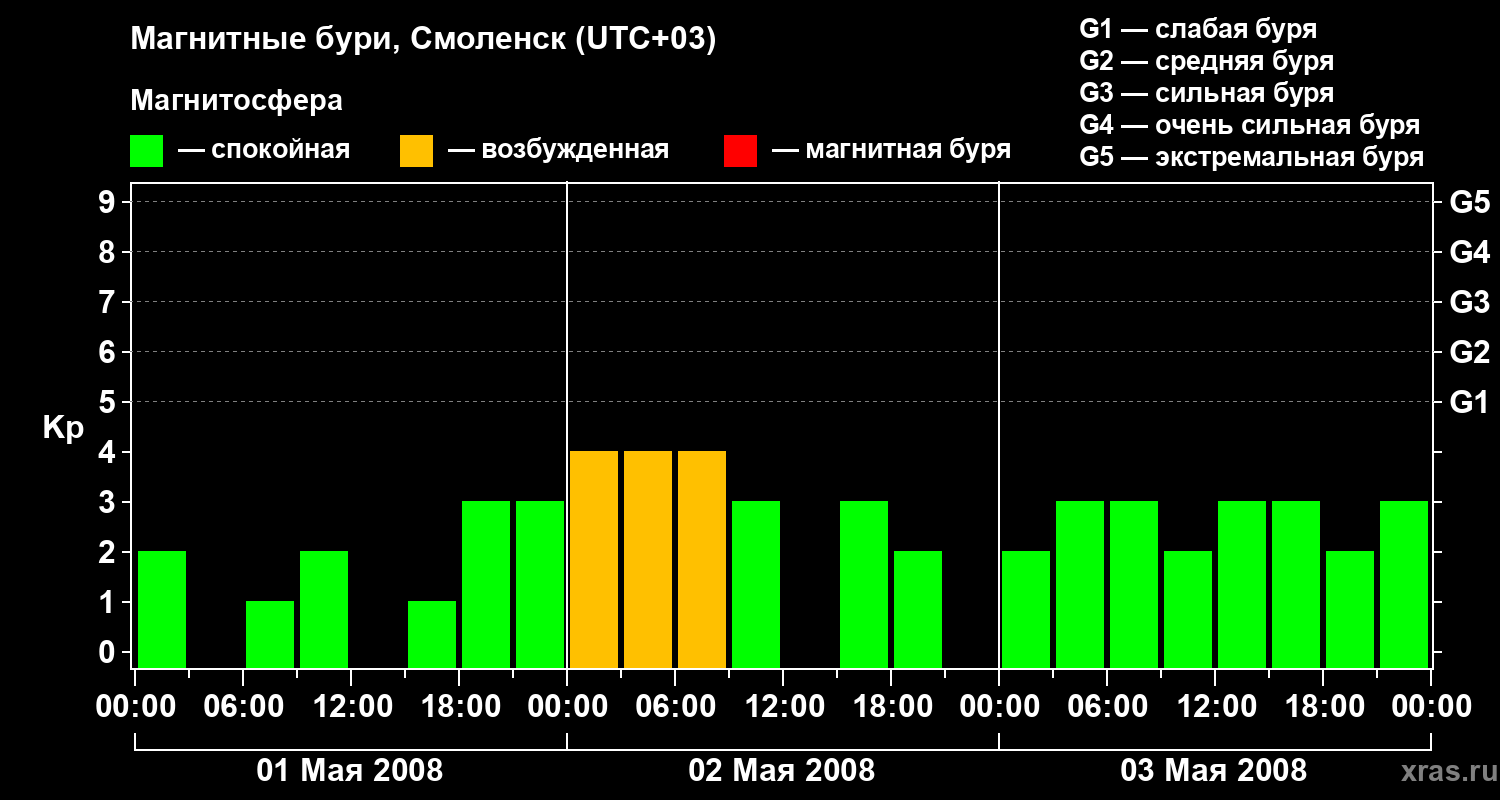Click the '06:00' time label for 01 Мая
Image resolution: width=1500 pixels, height=800 pixels.
[243, 707]
